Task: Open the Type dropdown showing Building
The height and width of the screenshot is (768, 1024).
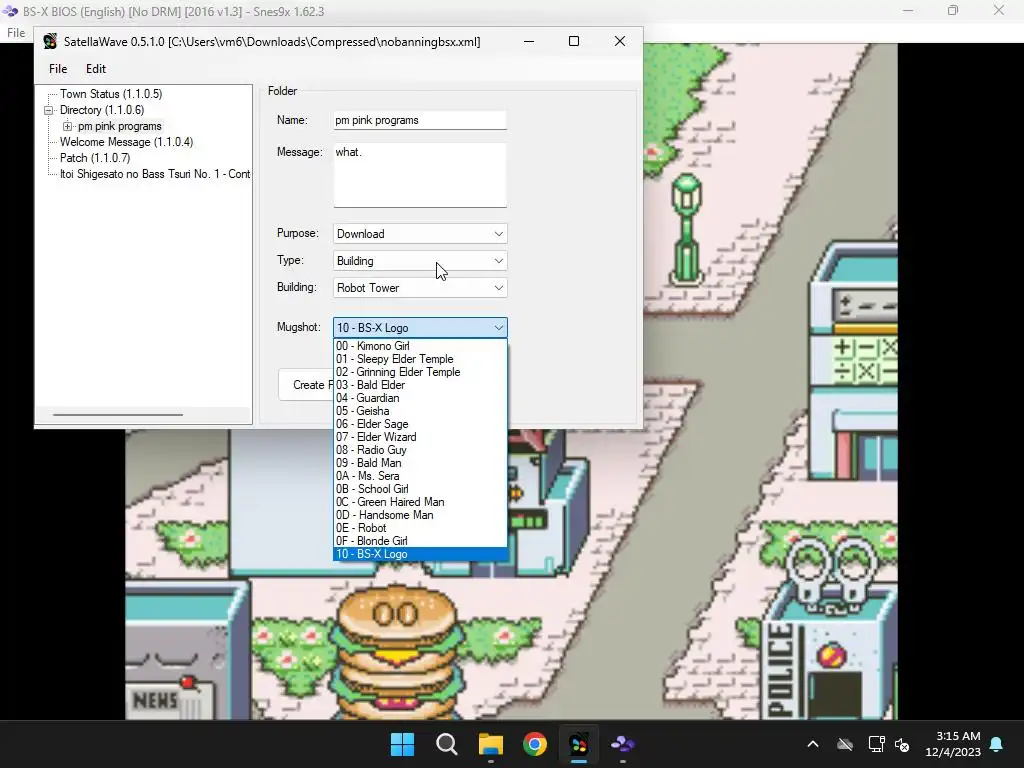Action: (420, 261)
